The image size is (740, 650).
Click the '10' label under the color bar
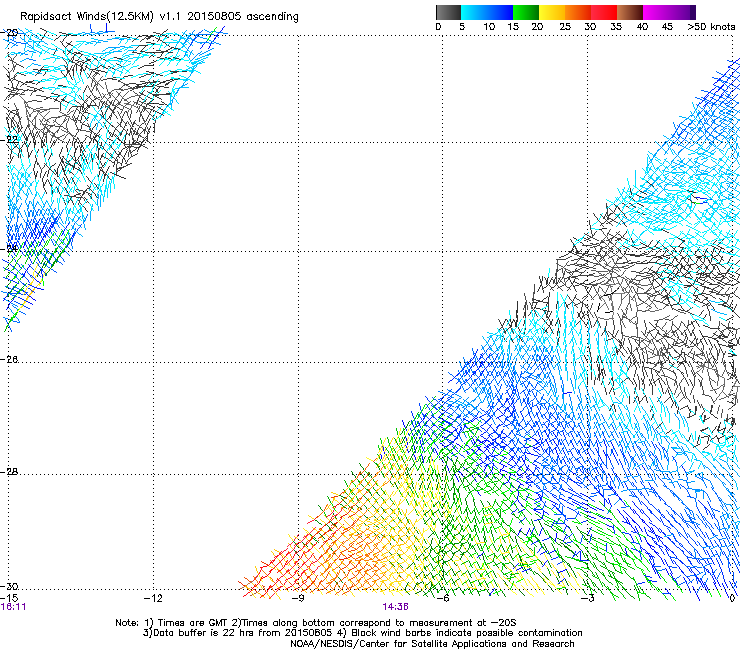(x=489, y=27)
